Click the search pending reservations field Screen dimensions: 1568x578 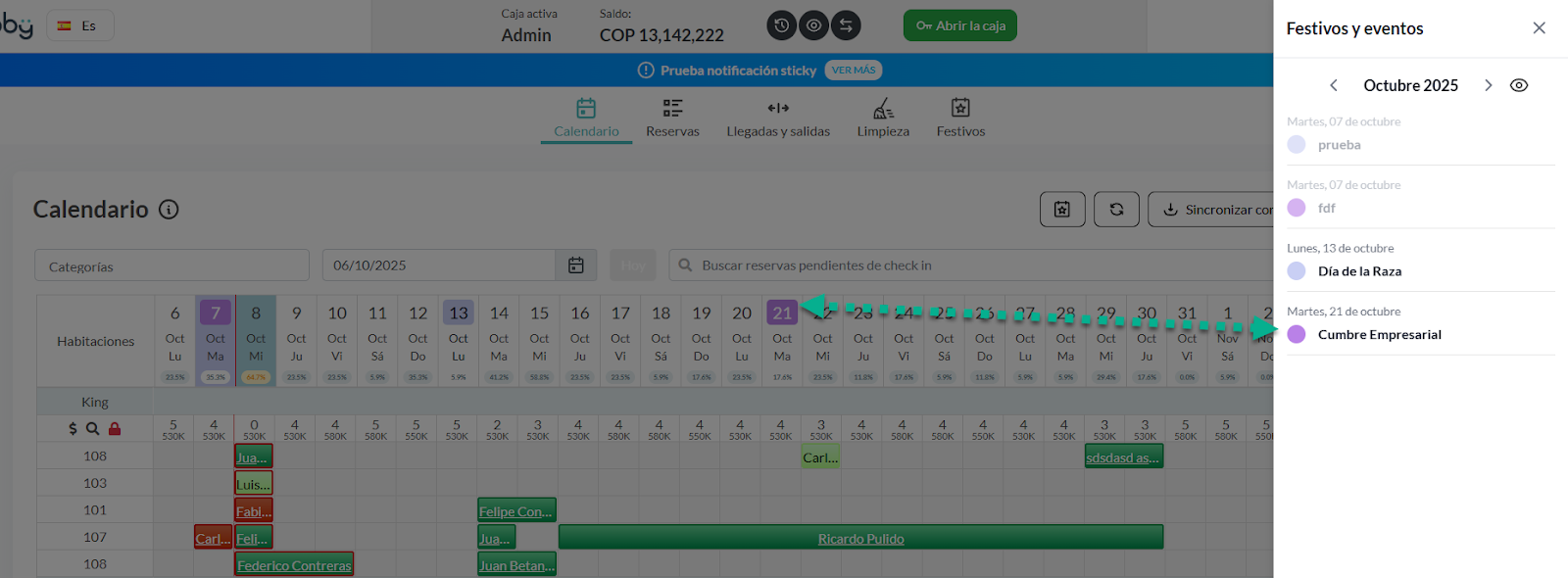(x=970, y=265)
